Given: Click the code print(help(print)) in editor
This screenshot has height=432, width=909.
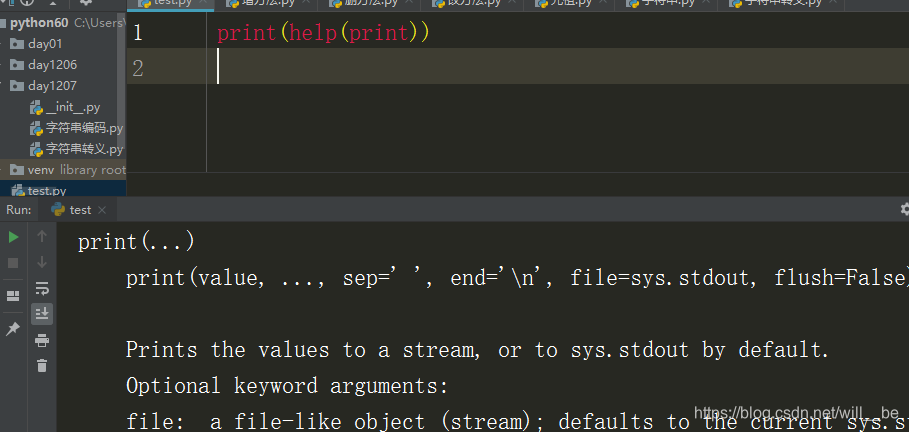Looking at the screenshot, I should point(323,33).
